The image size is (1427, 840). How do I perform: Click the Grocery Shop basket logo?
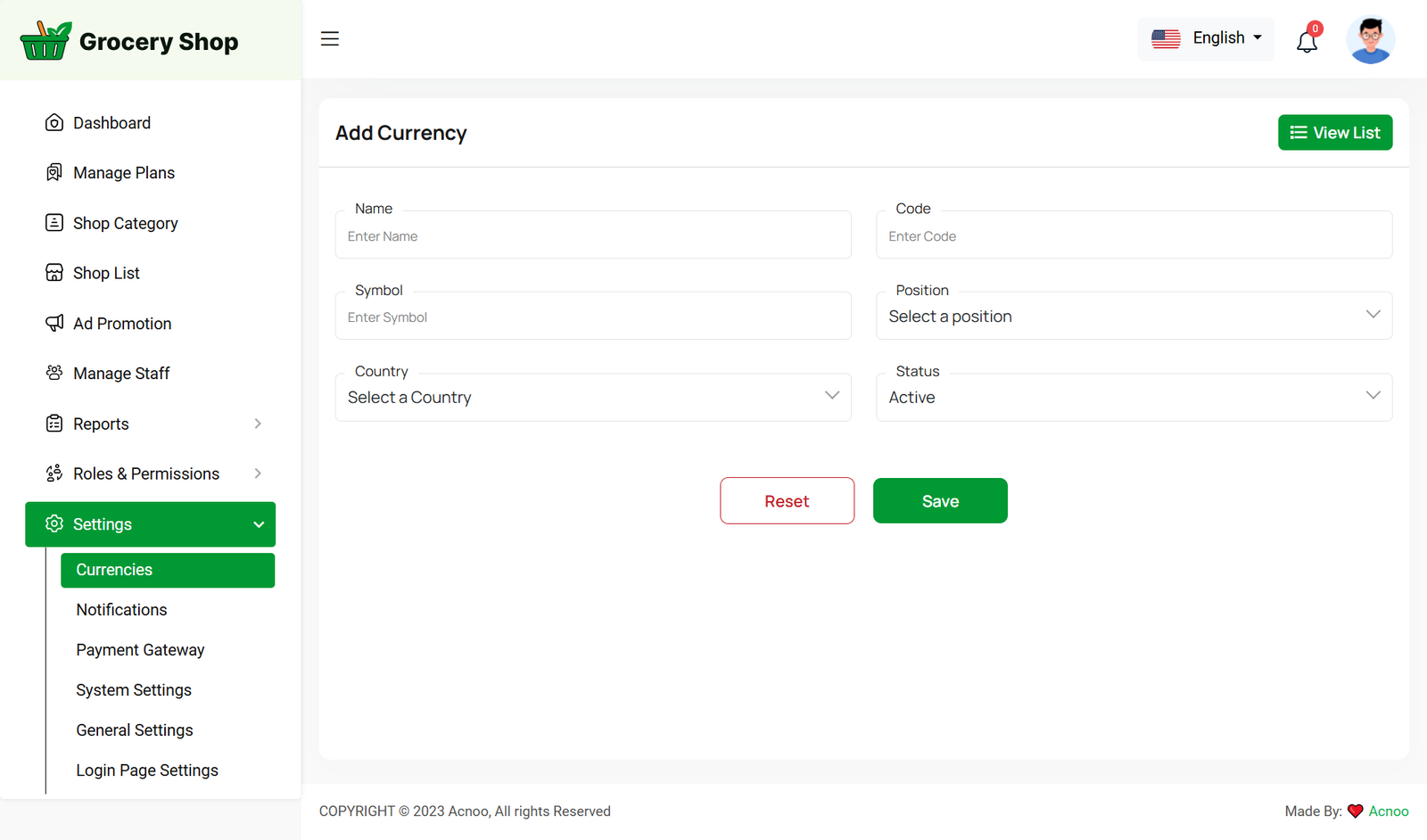pos(45,41)
